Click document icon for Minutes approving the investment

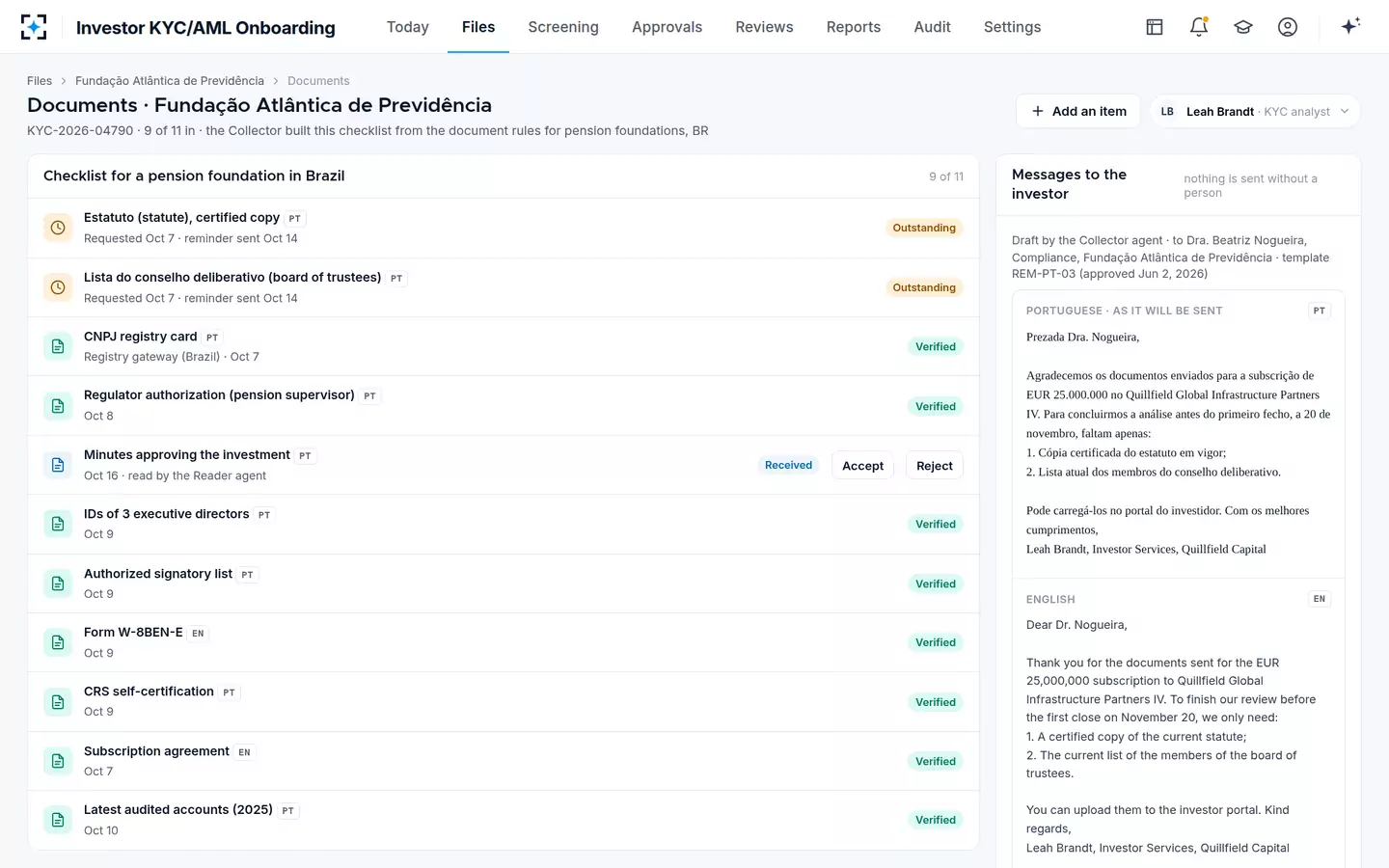pos(58,465)
